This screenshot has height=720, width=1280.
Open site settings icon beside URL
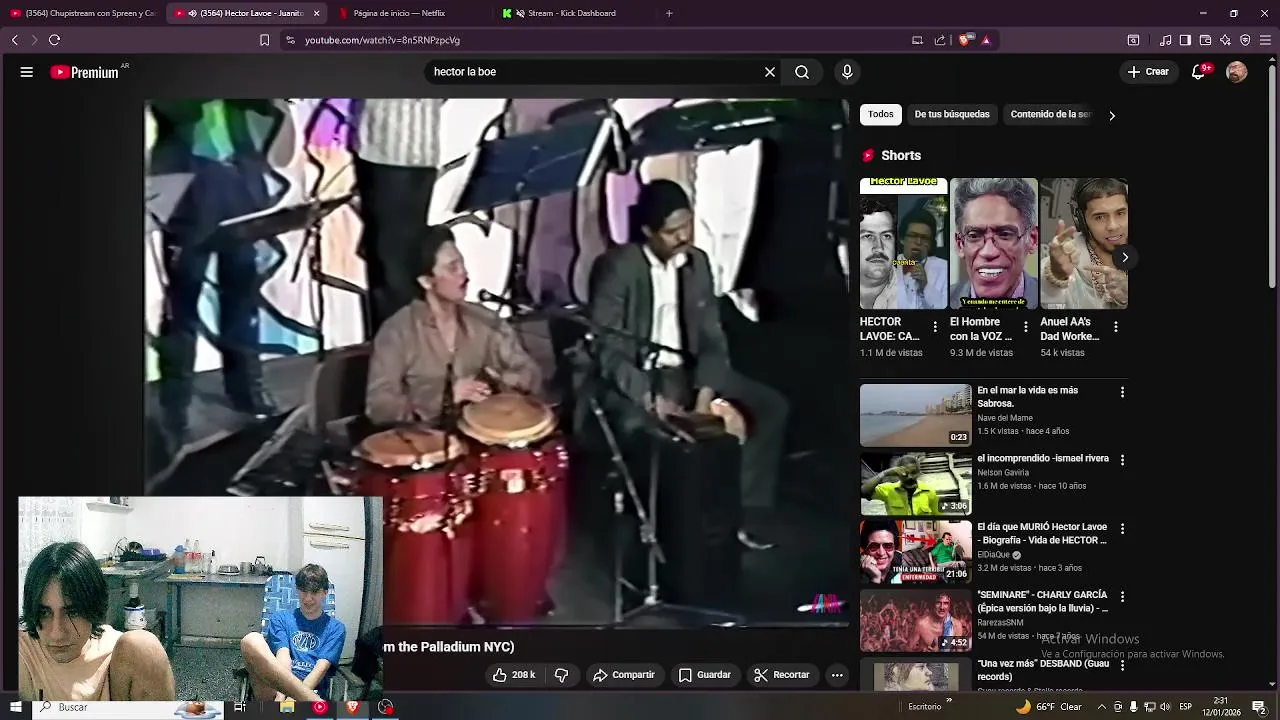point(290,40)
